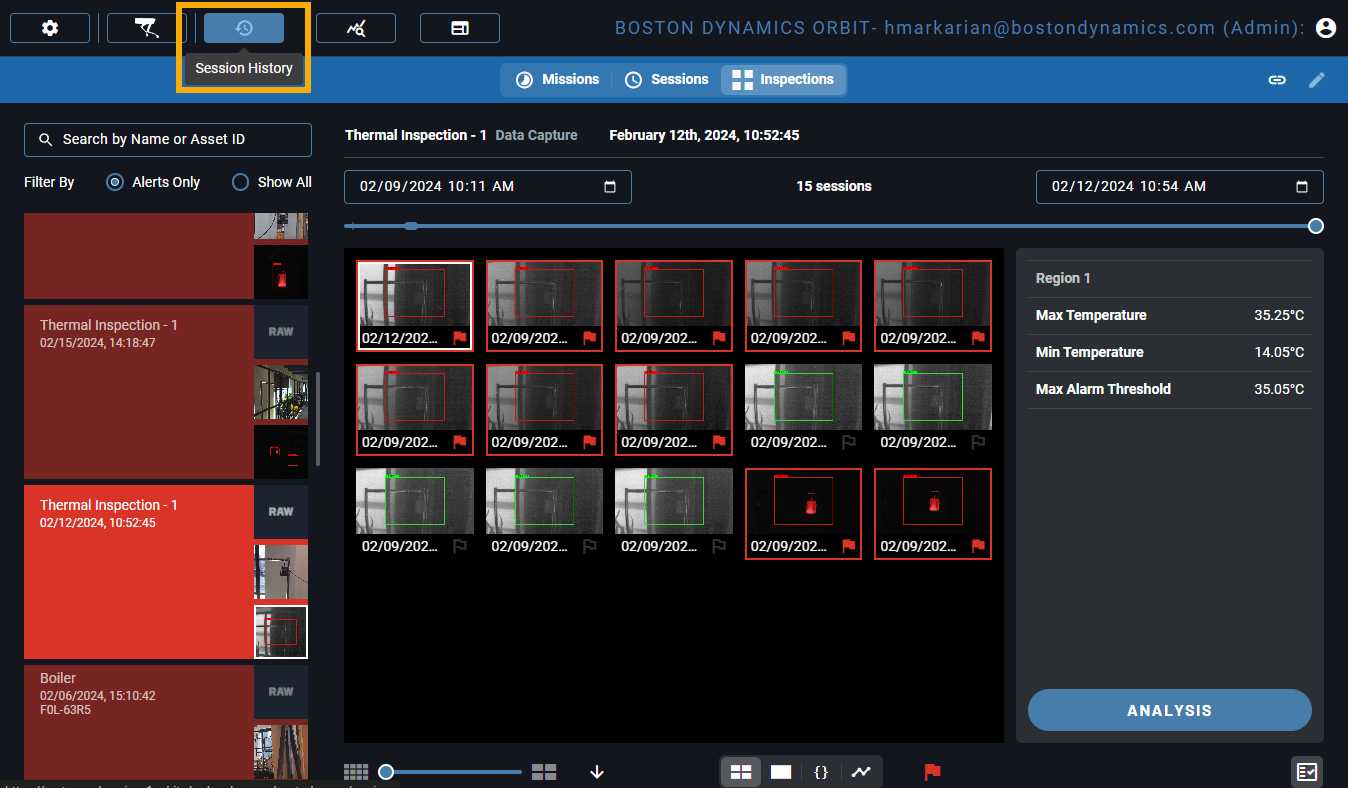Open the start date calendar picker
Screen dimensions: 1348x788
tap(610, 187)
